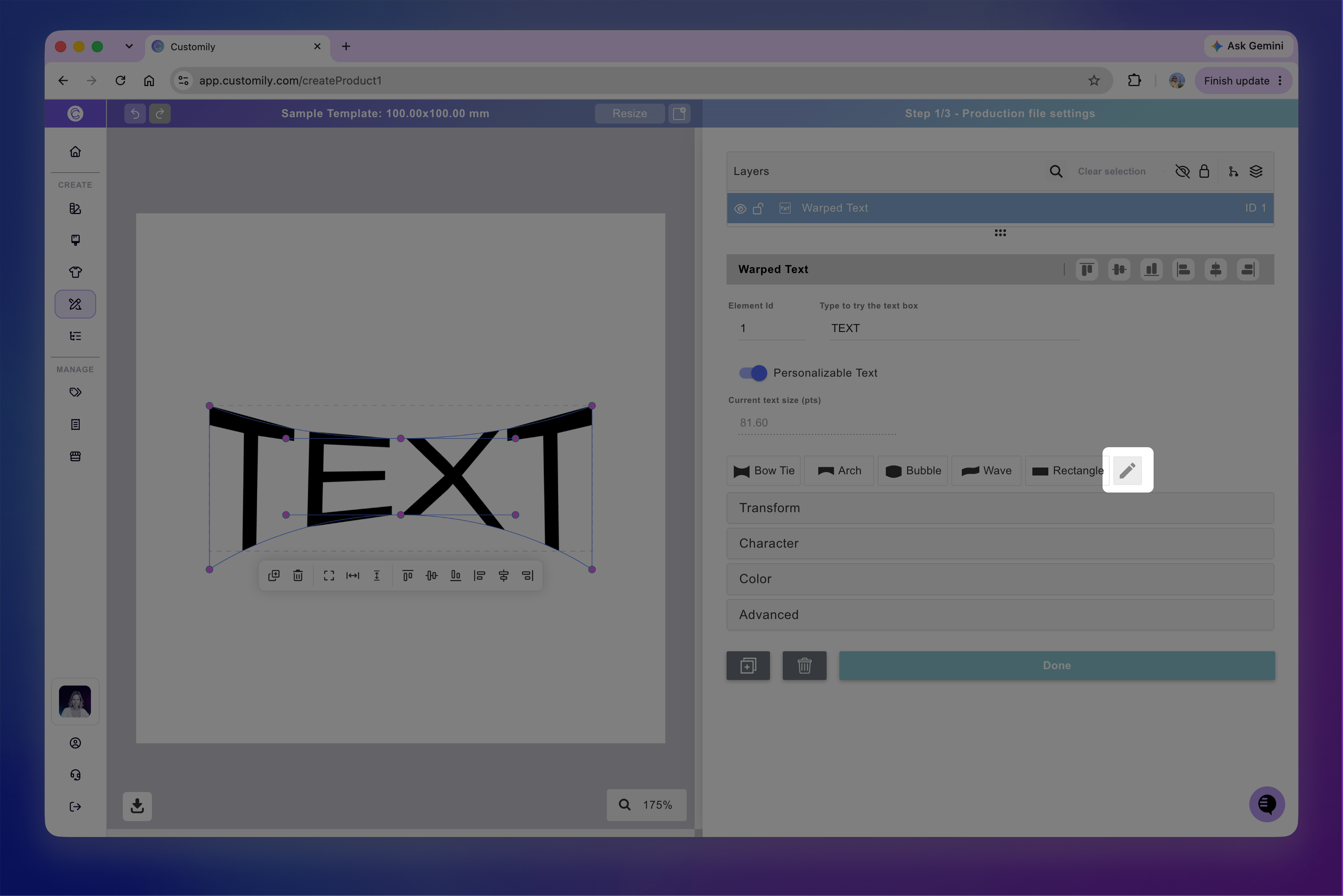The image size is (1343, 896).
Task: Align top icon in Warped Text header
Action: [x=1087, y=270]
